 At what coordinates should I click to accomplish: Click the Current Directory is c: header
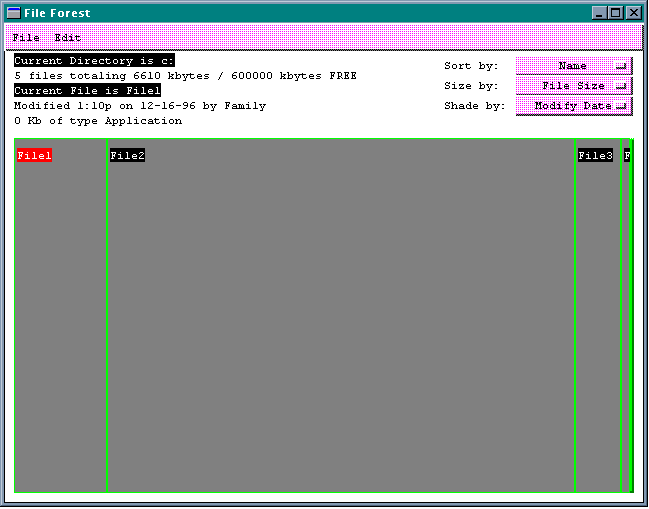pos(94,61)
